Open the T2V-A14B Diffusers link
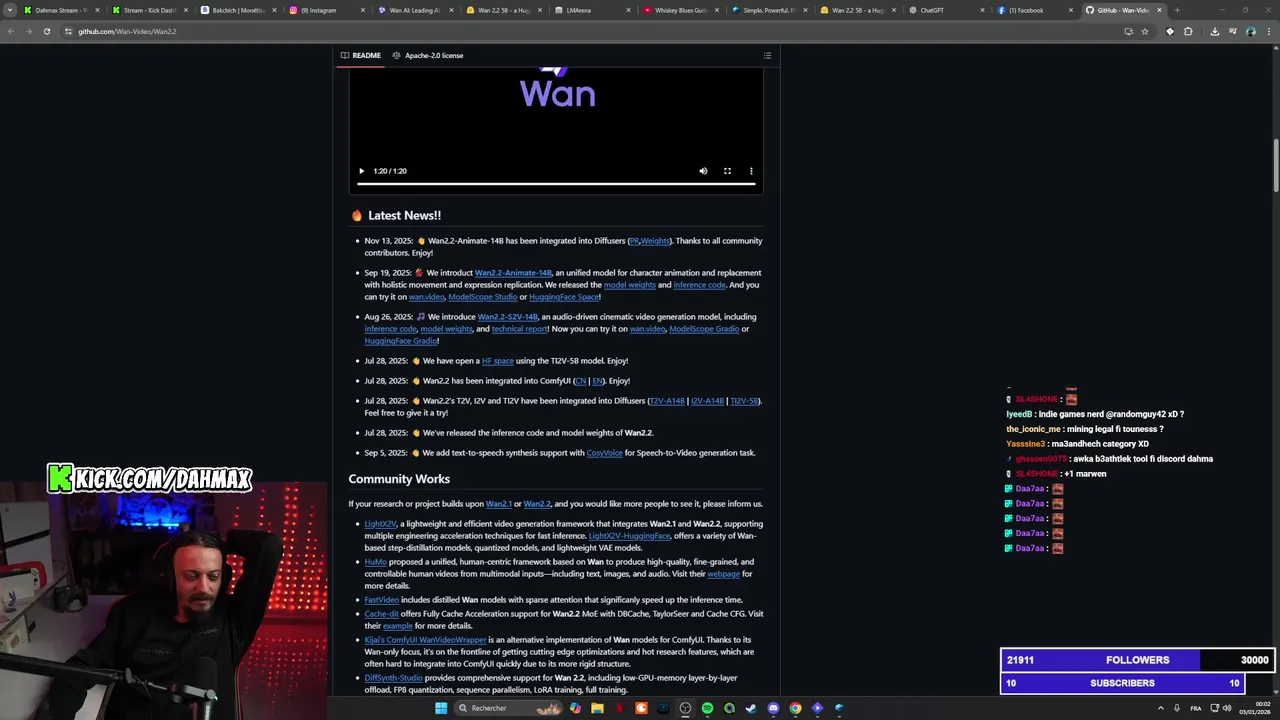This screenshot has height=720, width=1280. (x=667, y=401)
